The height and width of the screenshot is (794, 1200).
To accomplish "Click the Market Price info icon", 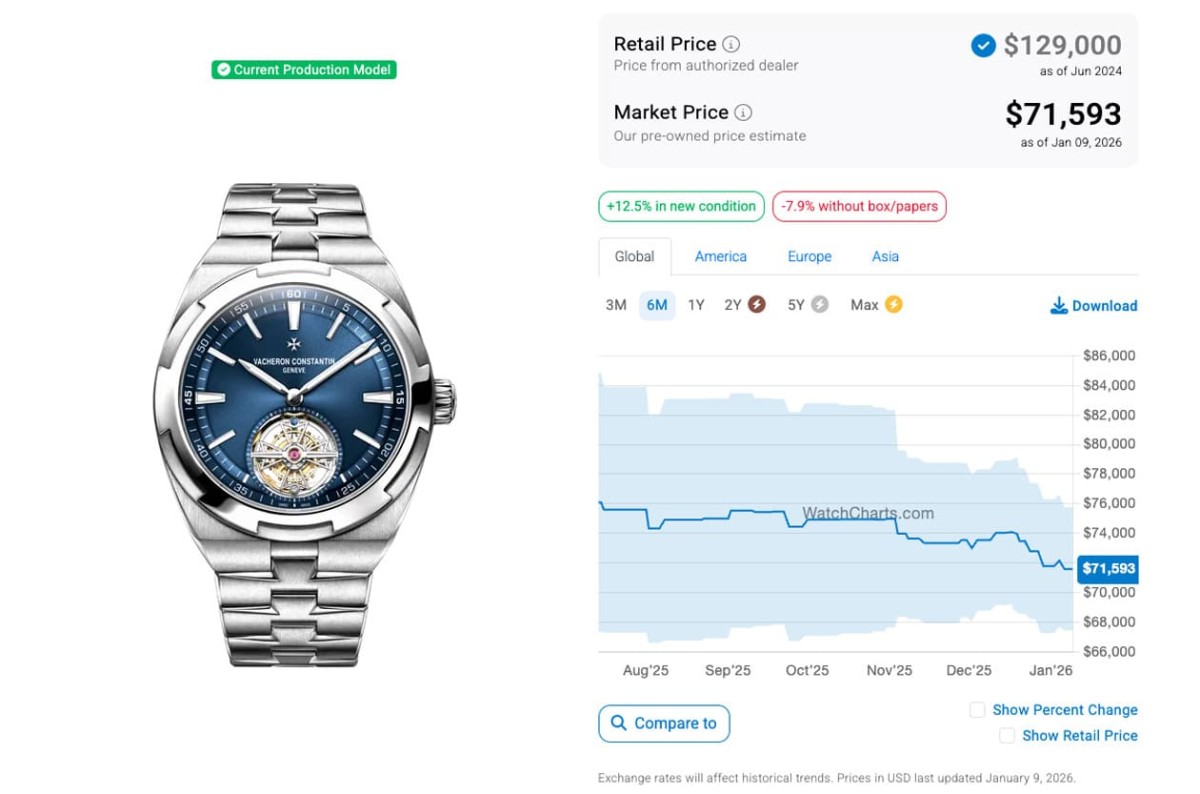I will coord(743,112).
